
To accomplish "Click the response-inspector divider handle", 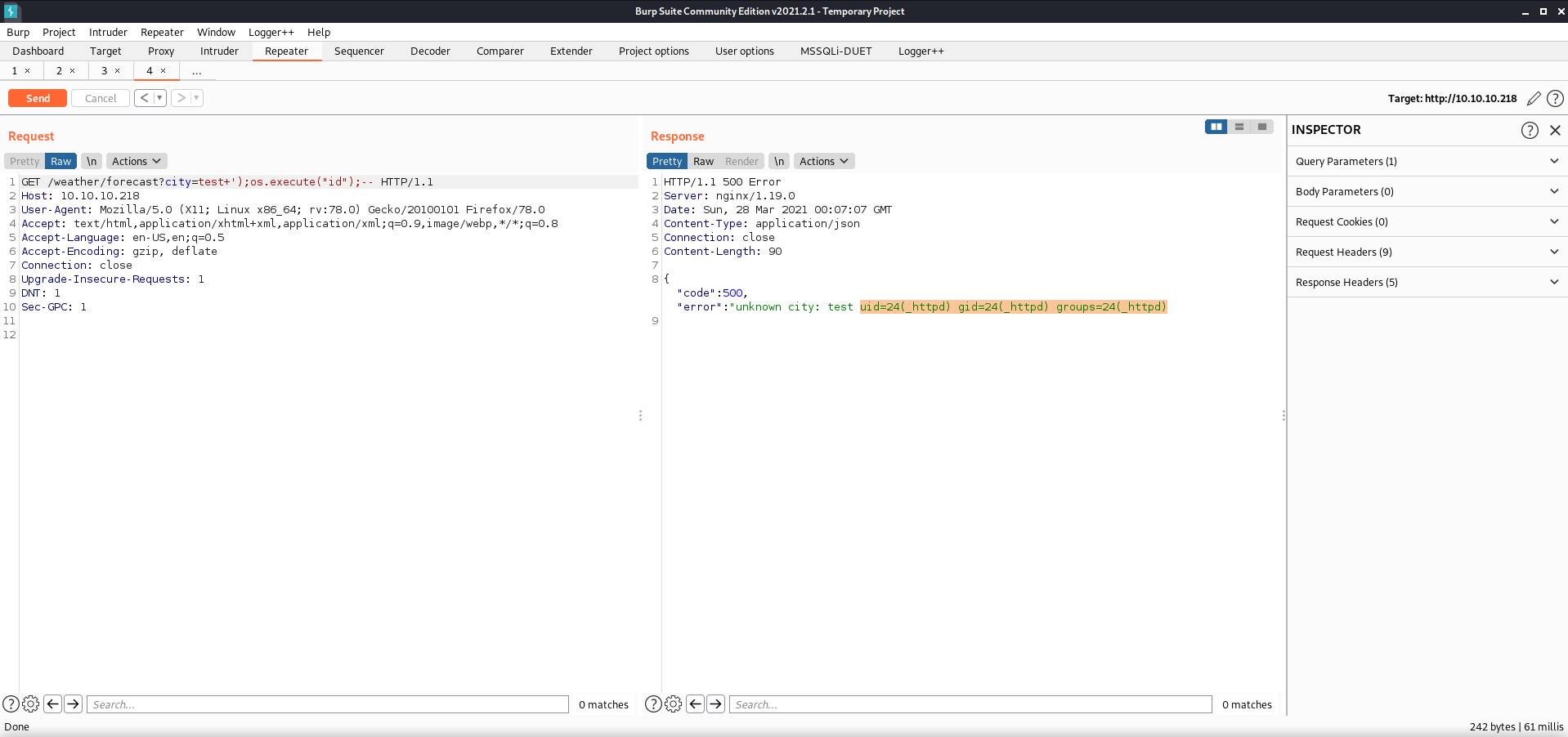I will (x=1284, y=415).
